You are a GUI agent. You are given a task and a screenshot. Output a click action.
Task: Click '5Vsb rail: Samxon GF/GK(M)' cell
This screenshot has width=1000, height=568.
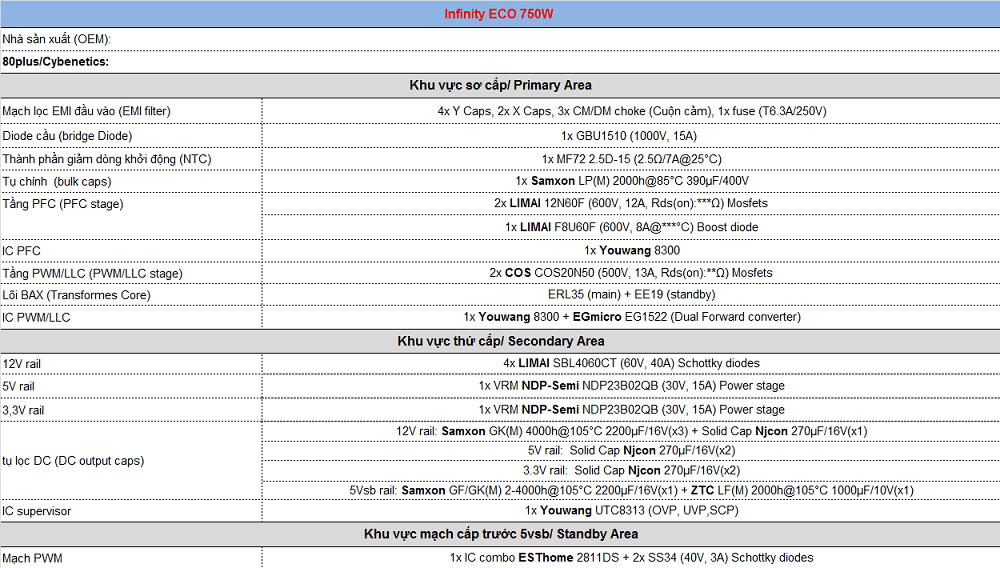coord(631,490)
